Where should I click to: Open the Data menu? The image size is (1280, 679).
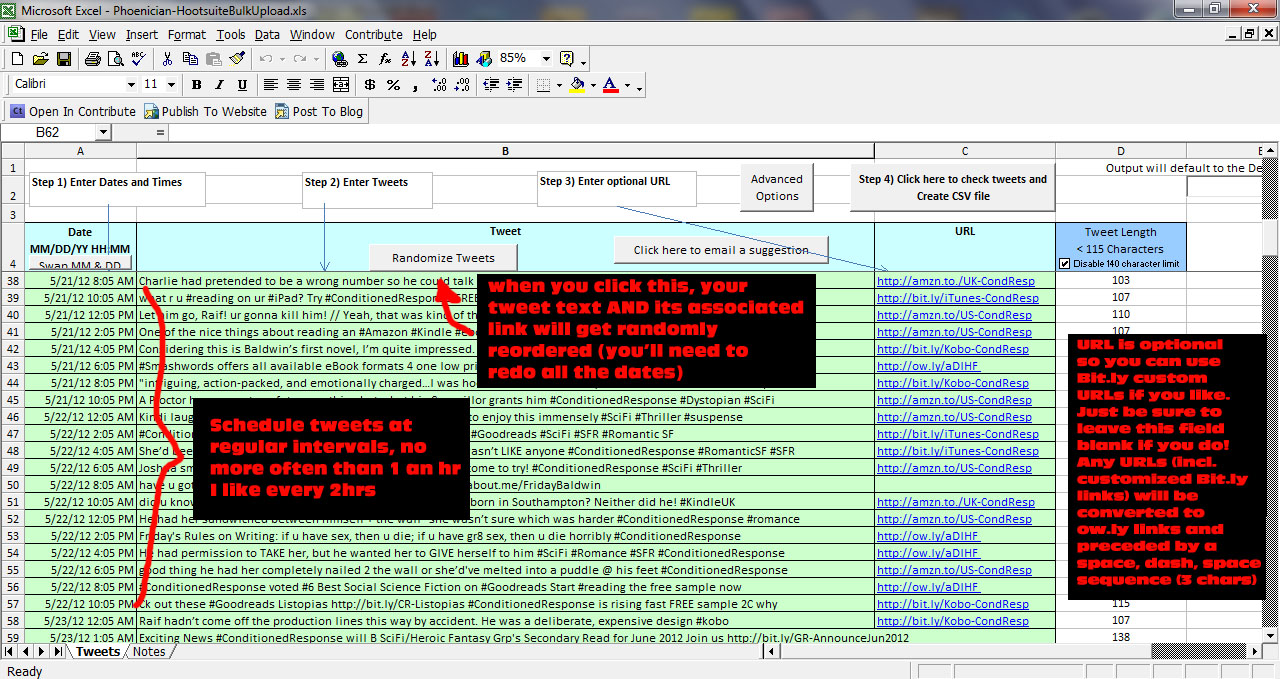point(267,34)
